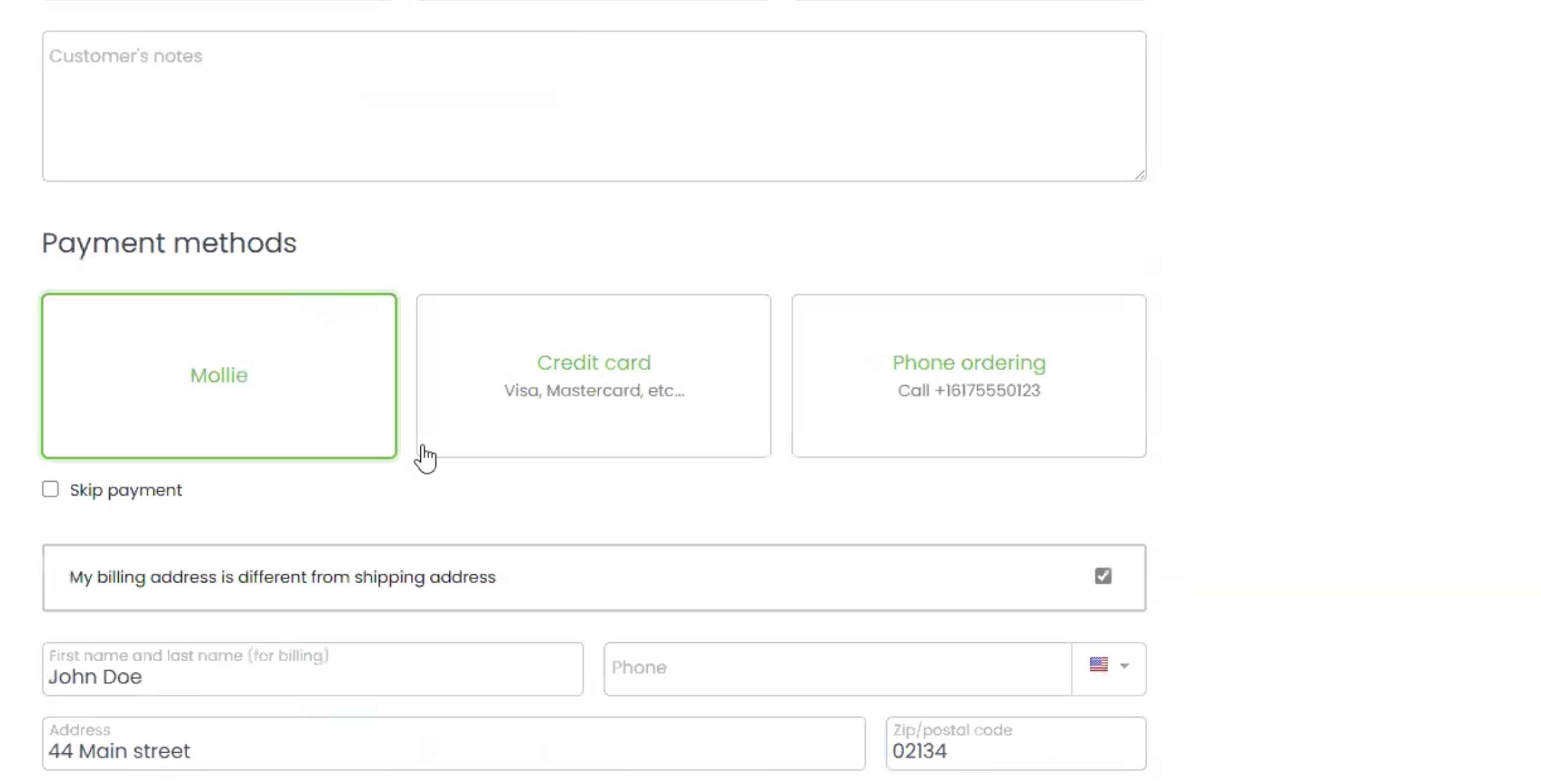Click the US flag icon
The height and width of the screenshot is (784, 1541).
click(x=1098, y=664)
